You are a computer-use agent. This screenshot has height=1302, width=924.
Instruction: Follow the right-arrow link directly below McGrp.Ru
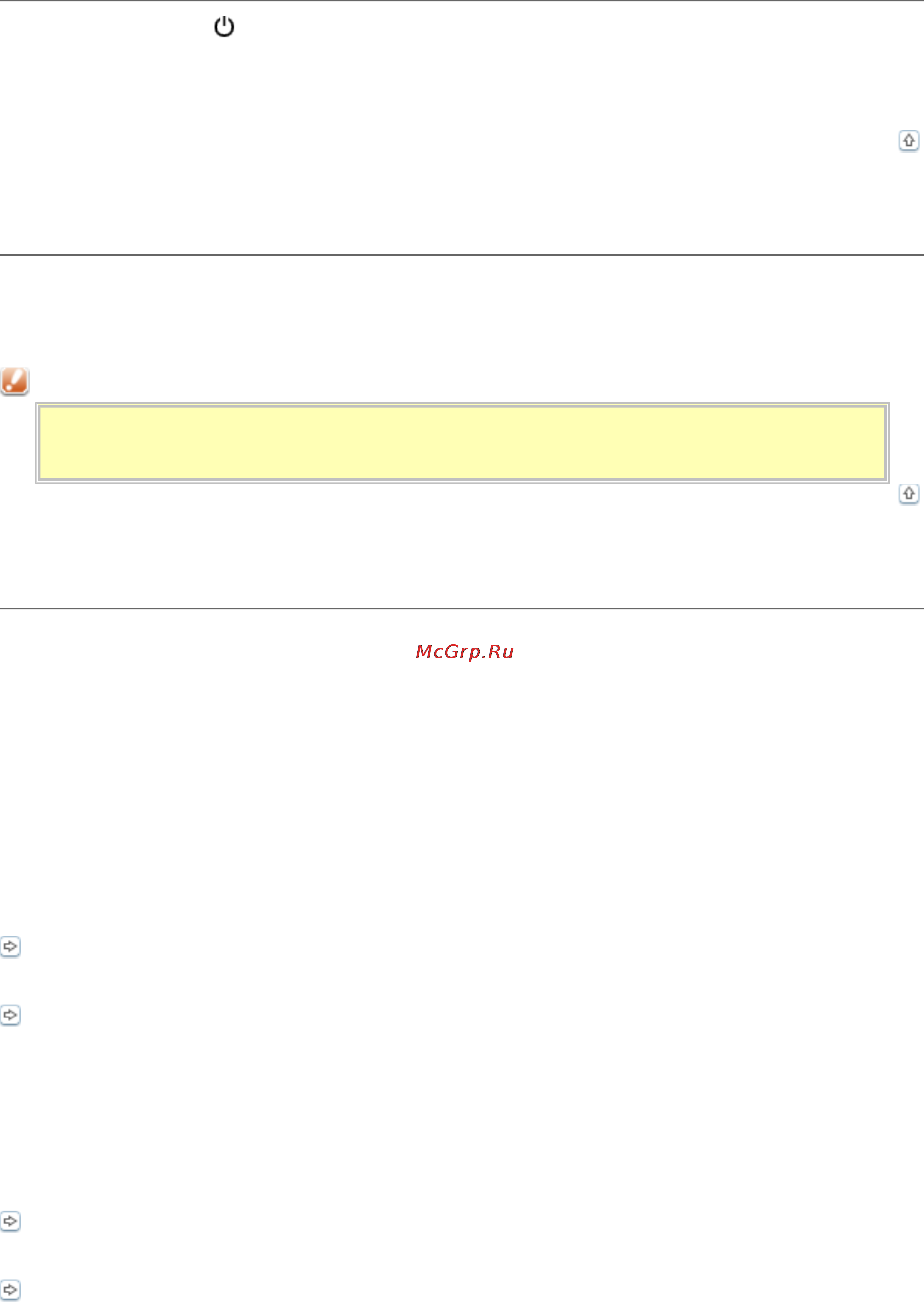[x=10, y=947]
